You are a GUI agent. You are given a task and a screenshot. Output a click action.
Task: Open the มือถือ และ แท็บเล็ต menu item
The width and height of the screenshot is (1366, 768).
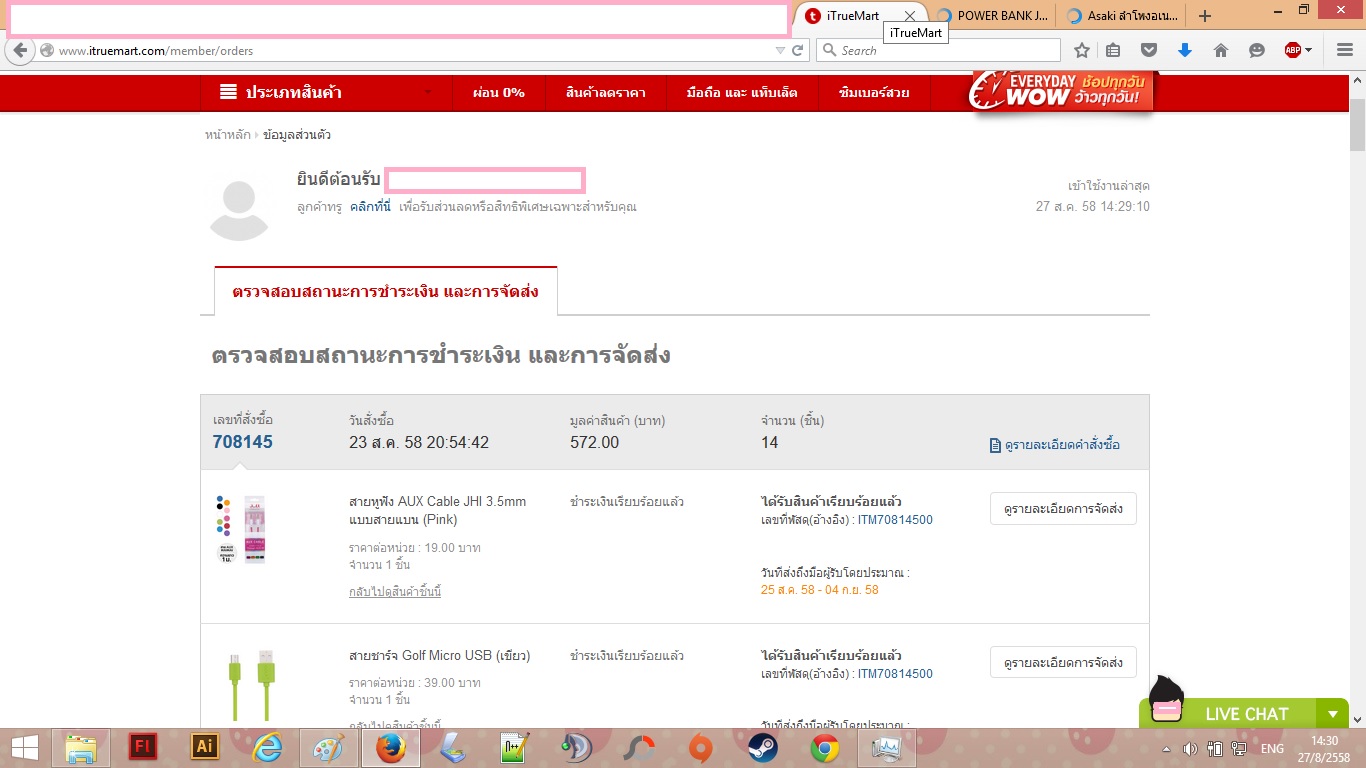(742, 92)
